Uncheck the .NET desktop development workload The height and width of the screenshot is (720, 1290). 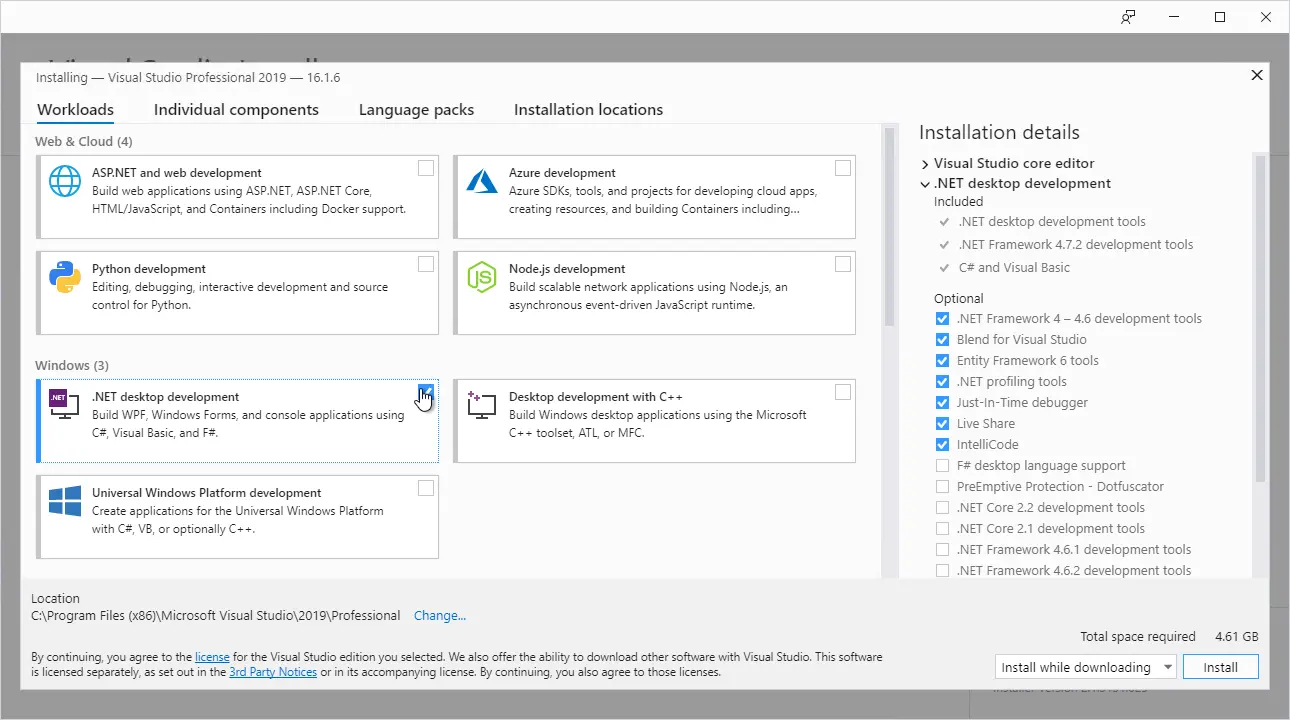coord(426,392)
